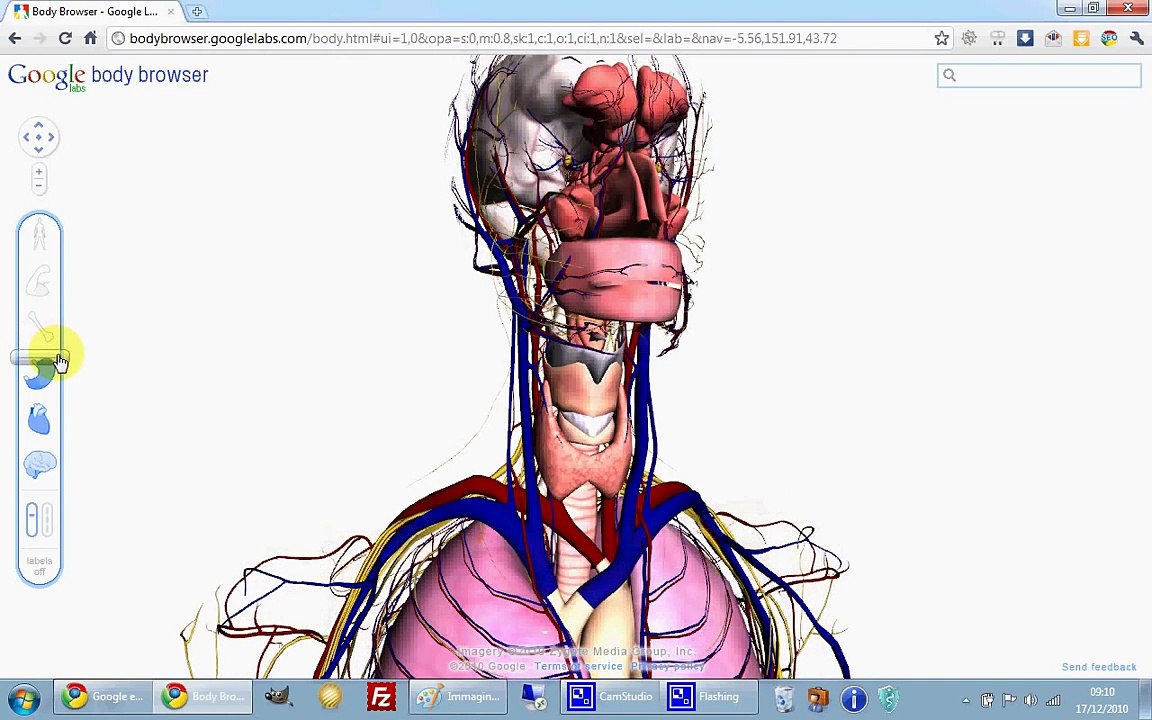
Task: Click the SEO extension icon
Action: (1109, 38)
